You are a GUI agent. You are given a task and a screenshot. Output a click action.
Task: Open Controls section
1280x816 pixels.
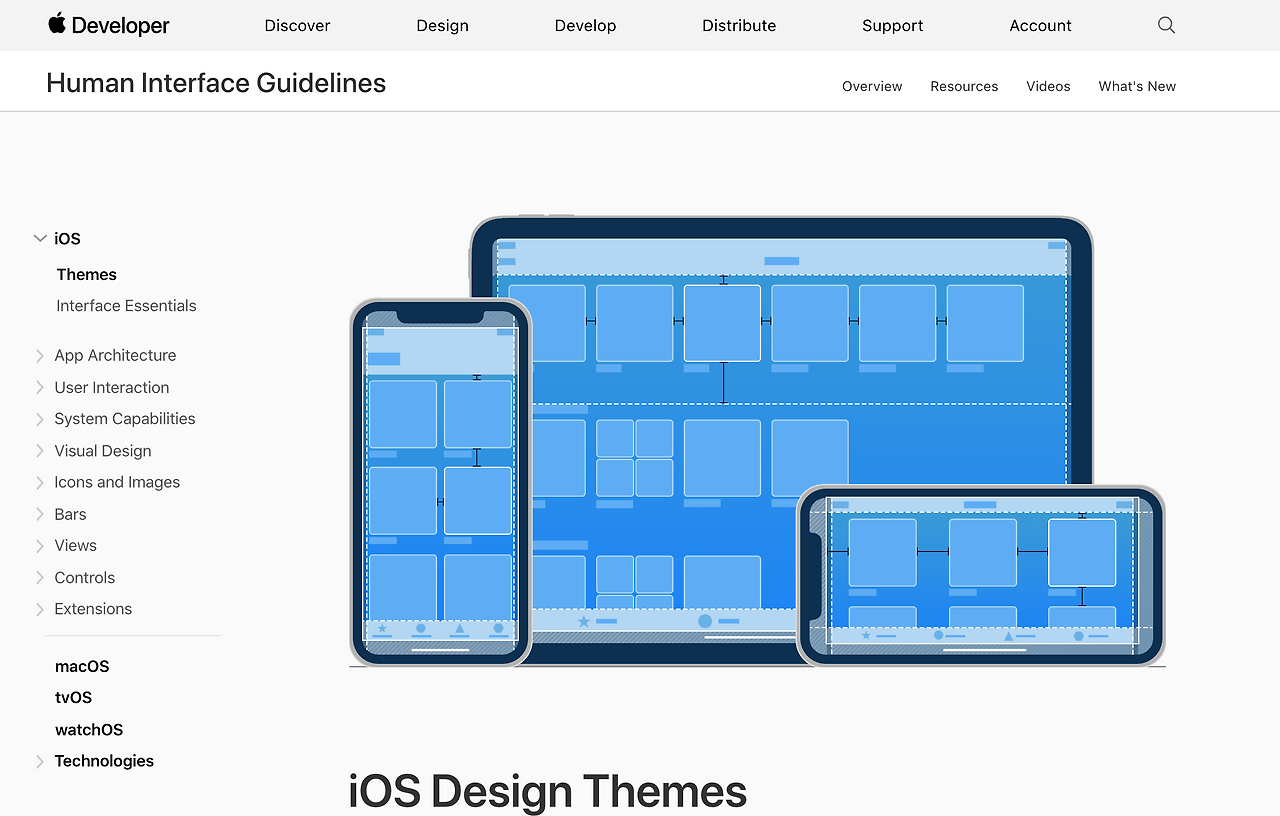[x=84, y=578]
